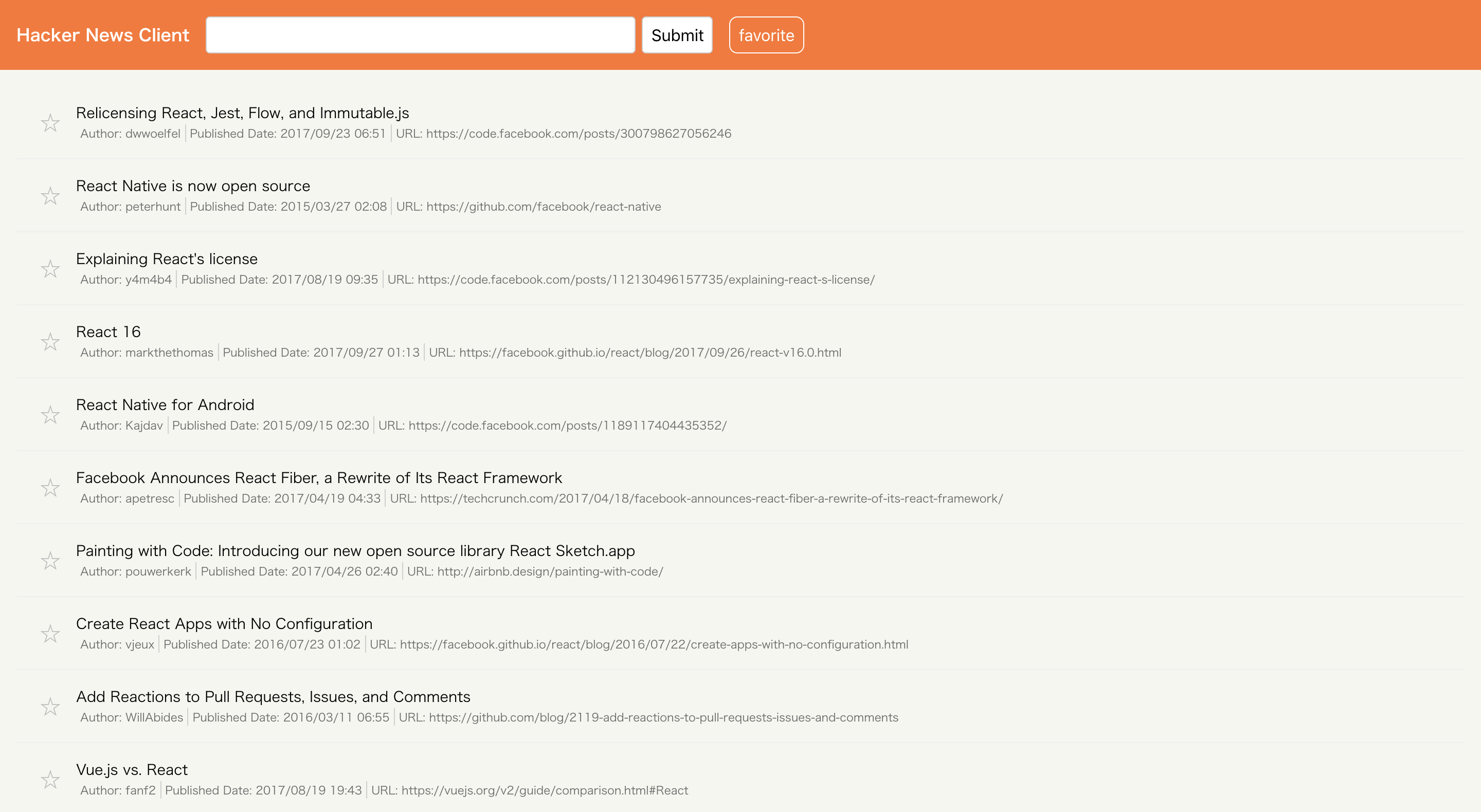This screenshot has width=1481, height=812.
Task: Click React 16 article title text
Action: point(108,331)
